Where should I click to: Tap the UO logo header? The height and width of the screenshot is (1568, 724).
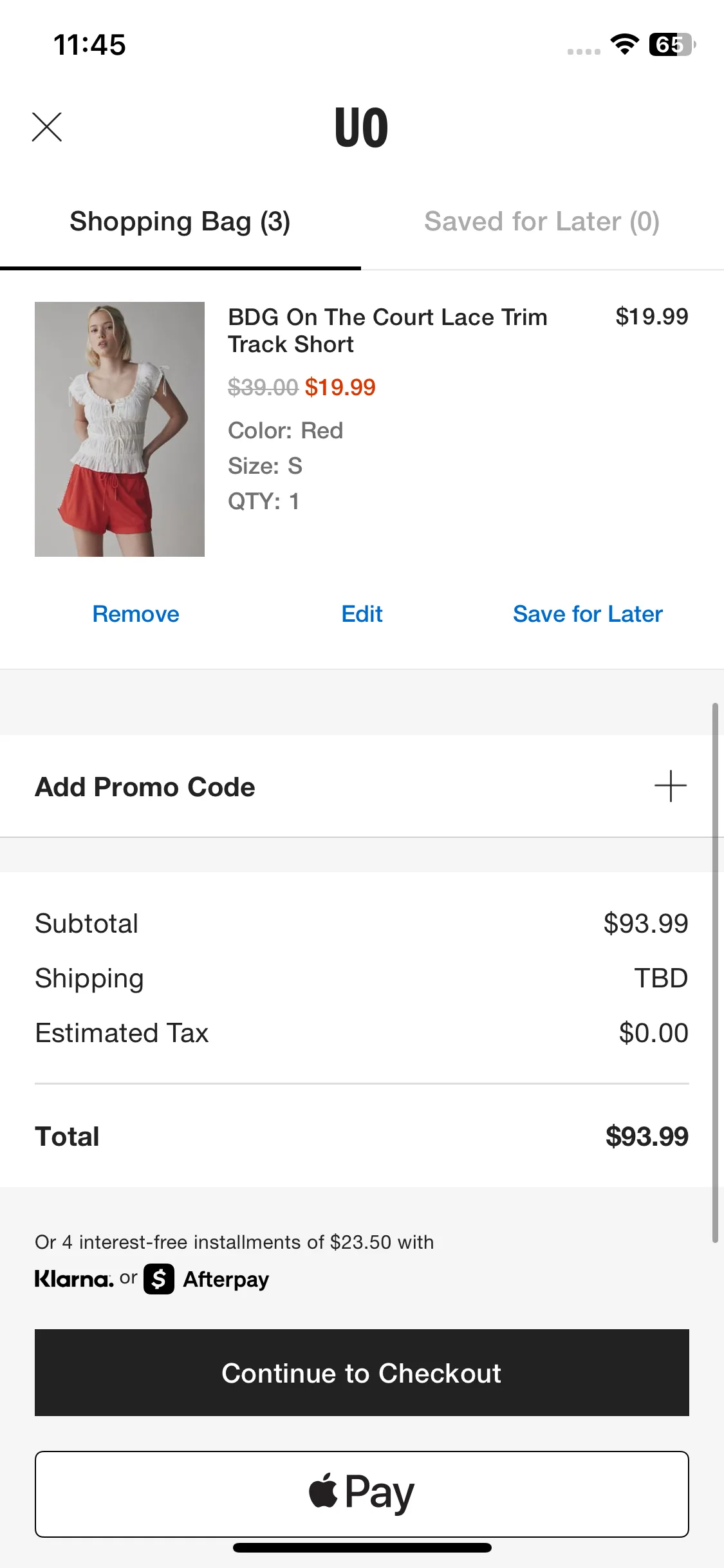pyautogui.click(x=362, y=127)
